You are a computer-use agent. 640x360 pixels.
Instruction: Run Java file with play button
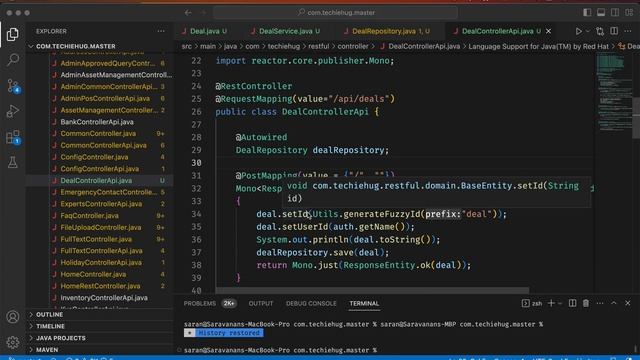(x=578, y=31)
